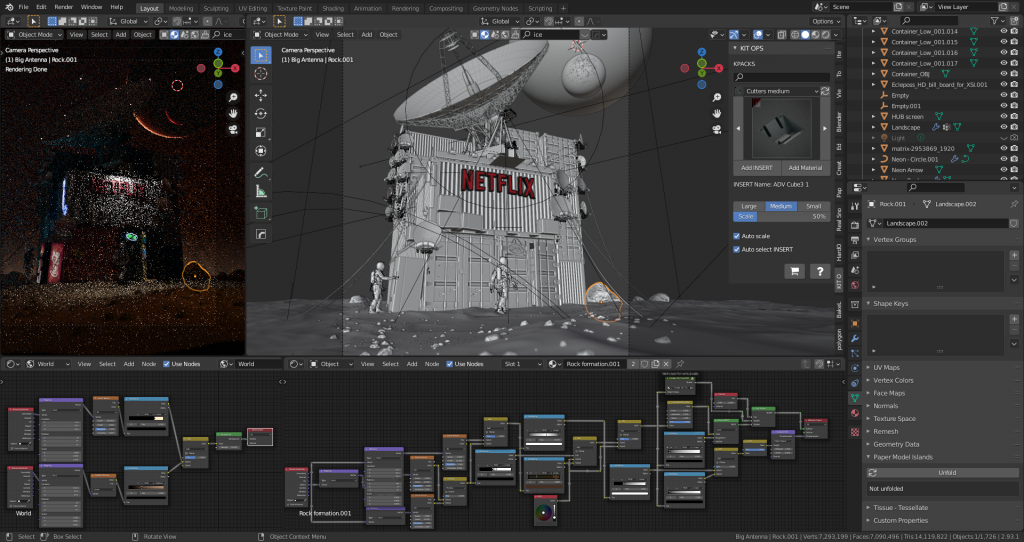Image resolution: width=1024 pixels, height=542 pixels.
Task: Adjust the KIT OPS Scale 50% slider
Action: [781, 216]
